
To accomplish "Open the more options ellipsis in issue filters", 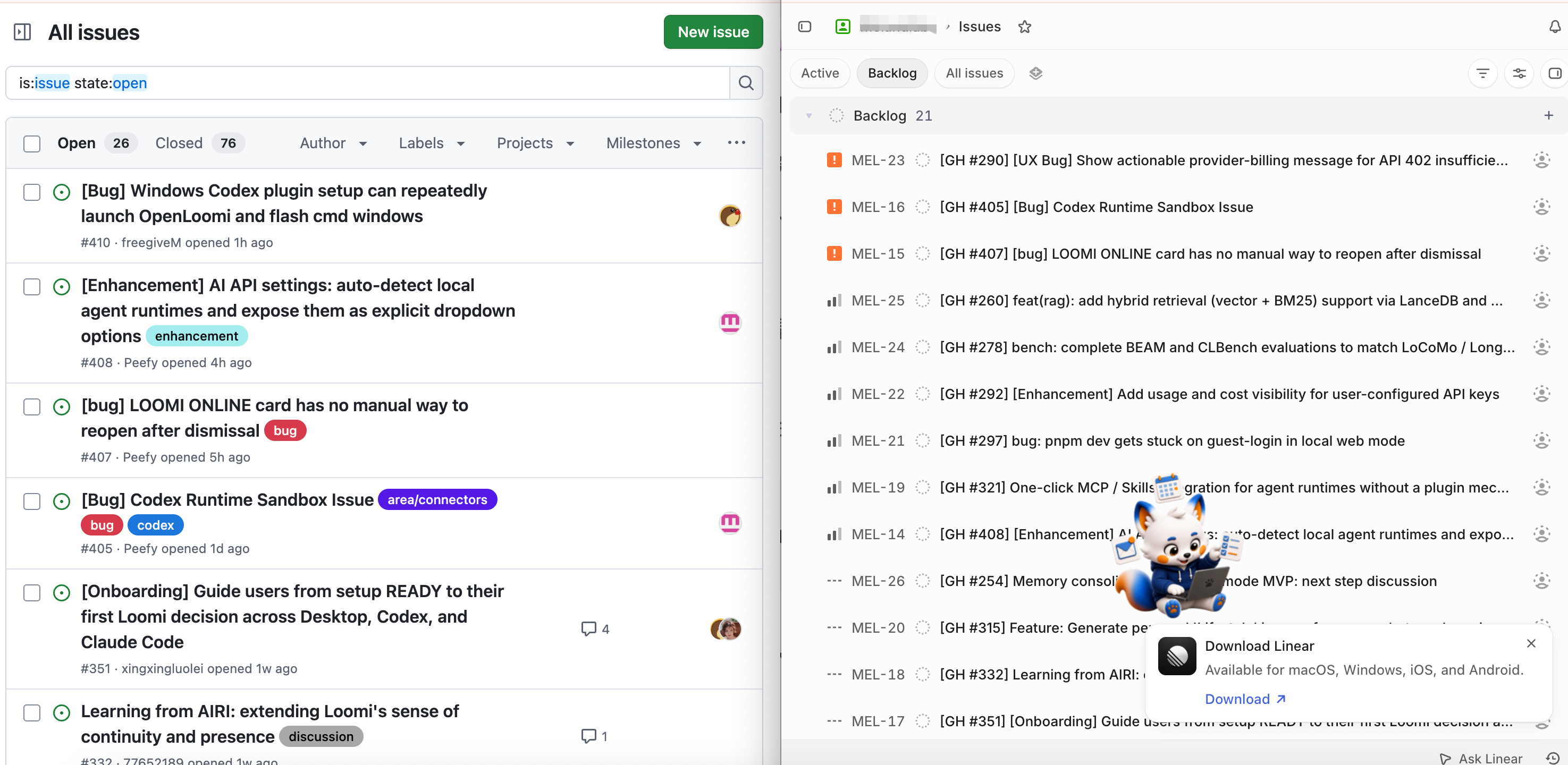I will coord(736,142).
